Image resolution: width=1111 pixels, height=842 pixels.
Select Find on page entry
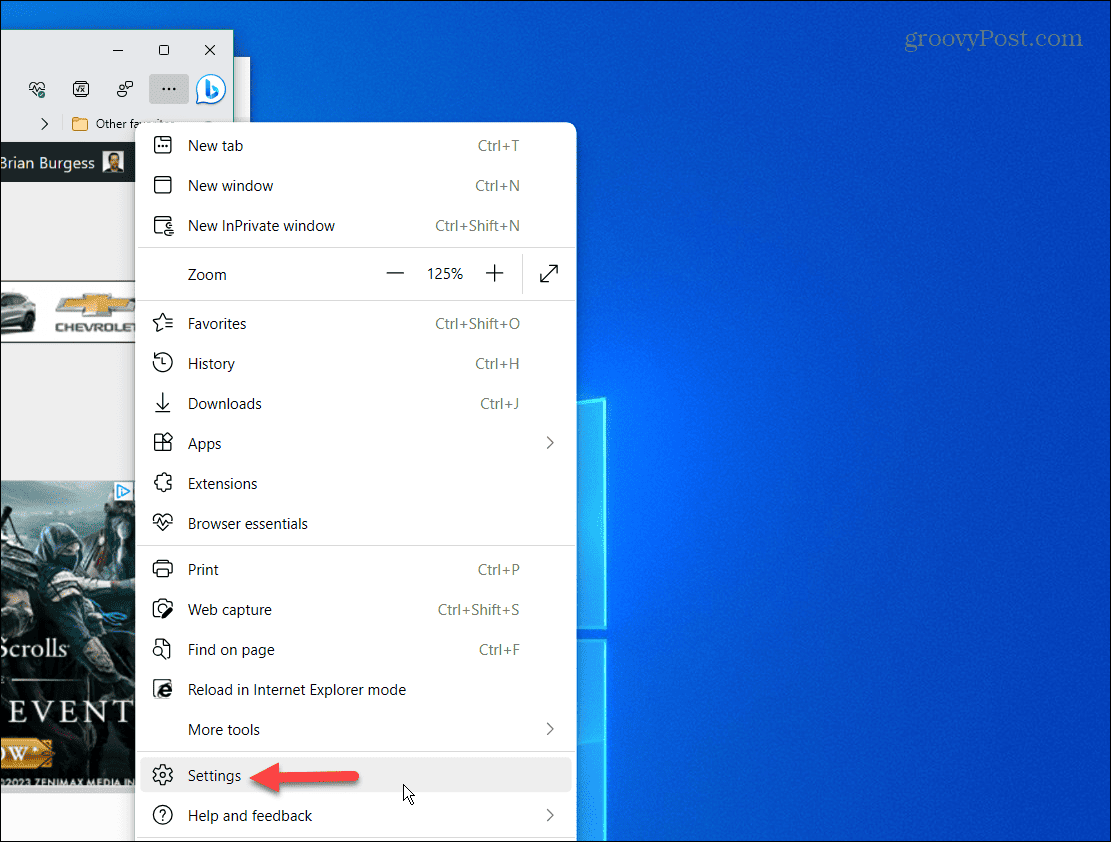[x=356, y=649]
